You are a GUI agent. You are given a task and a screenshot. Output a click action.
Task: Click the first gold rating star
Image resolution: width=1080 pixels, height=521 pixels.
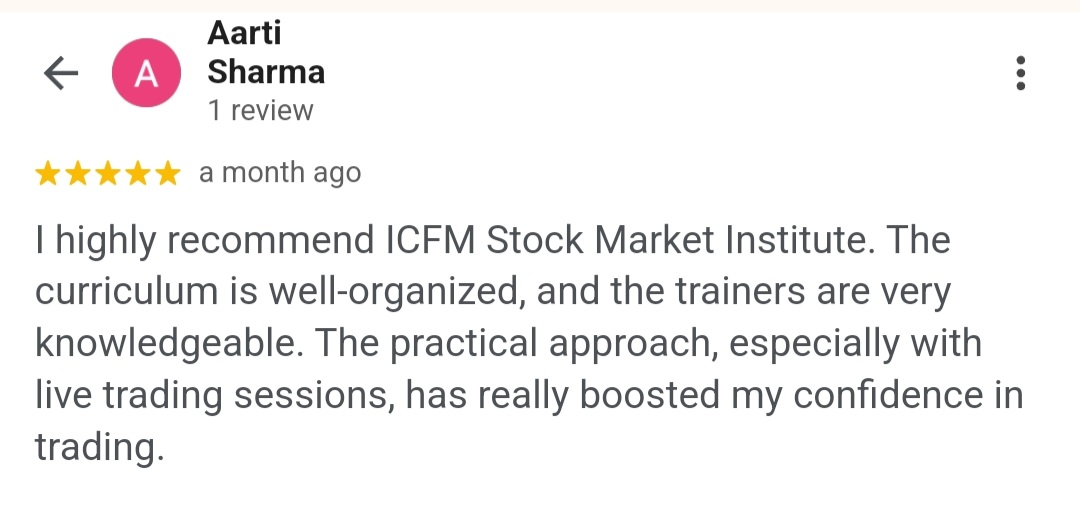point(48,174)
